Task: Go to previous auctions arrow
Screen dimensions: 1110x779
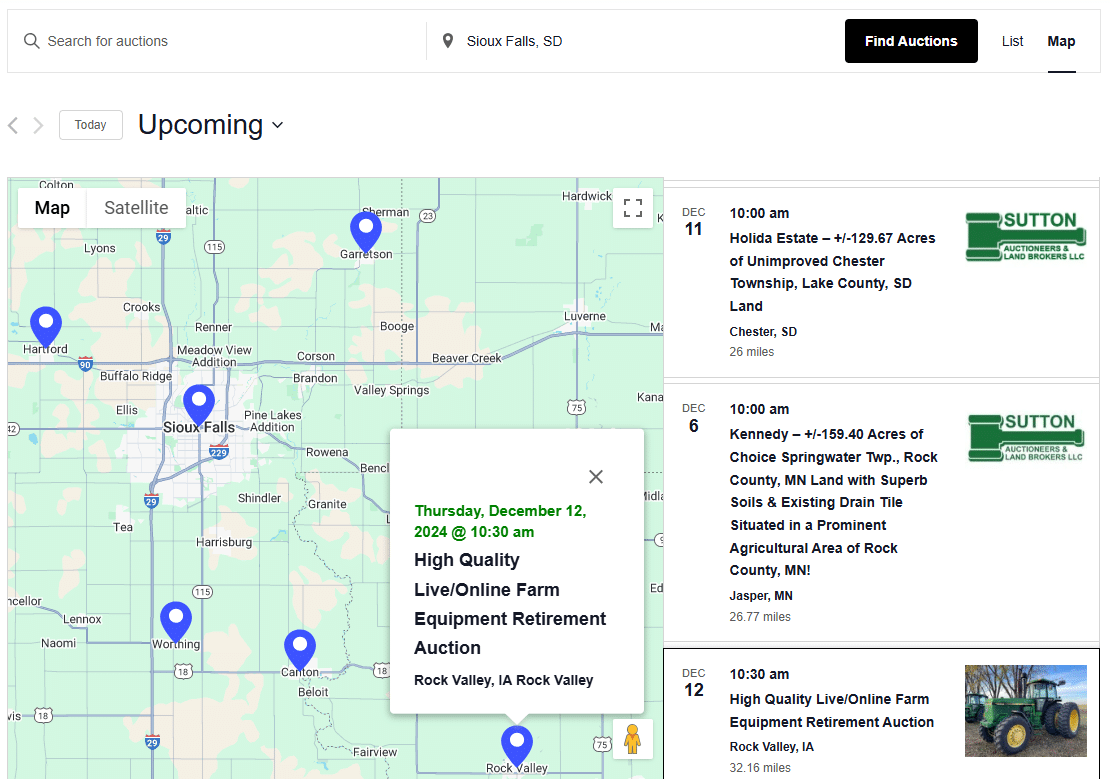Action: [x=13, y=125]
